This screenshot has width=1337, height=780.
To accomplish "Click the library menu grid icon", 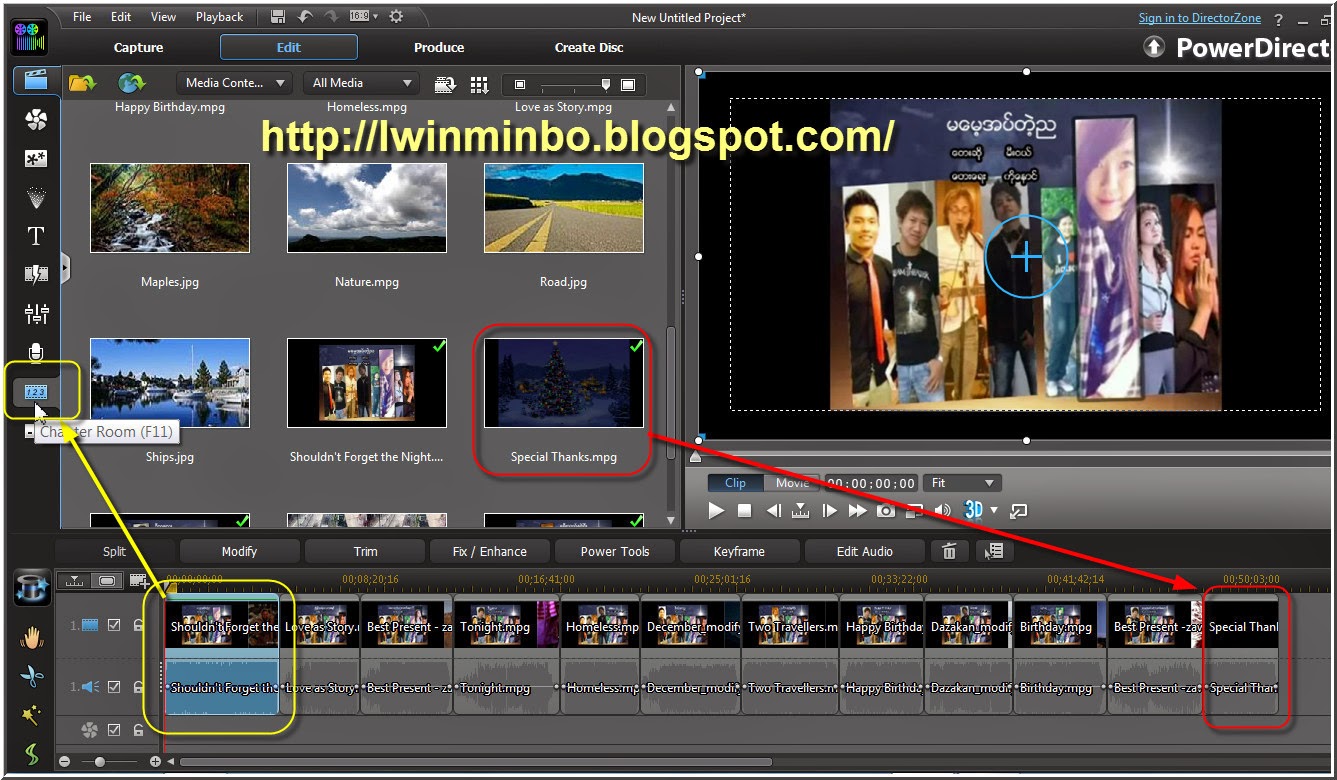I will click(x=479, y=84).
